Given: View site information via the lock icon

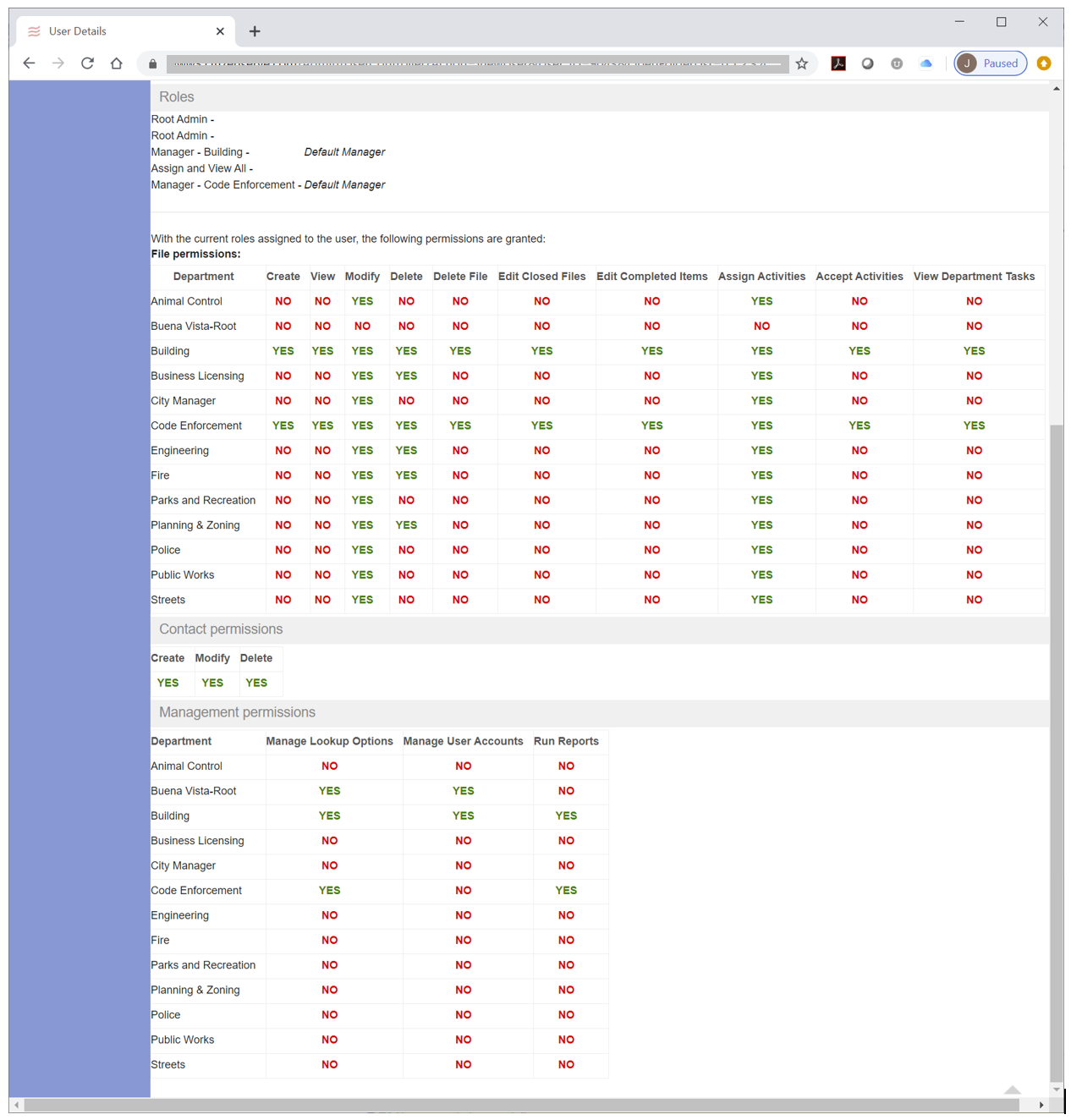Looking at the screenshot, I should (152, 63).
